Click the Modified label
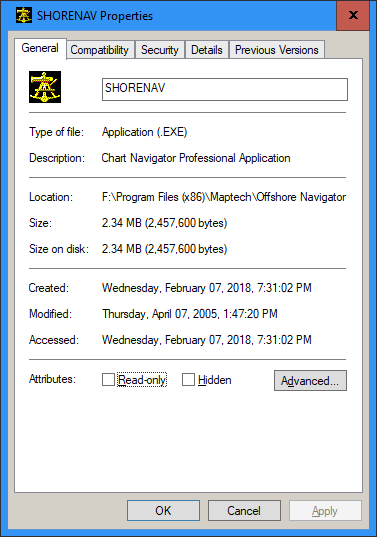The height and width of the screenshot is (537, 377). coord(50,314)
